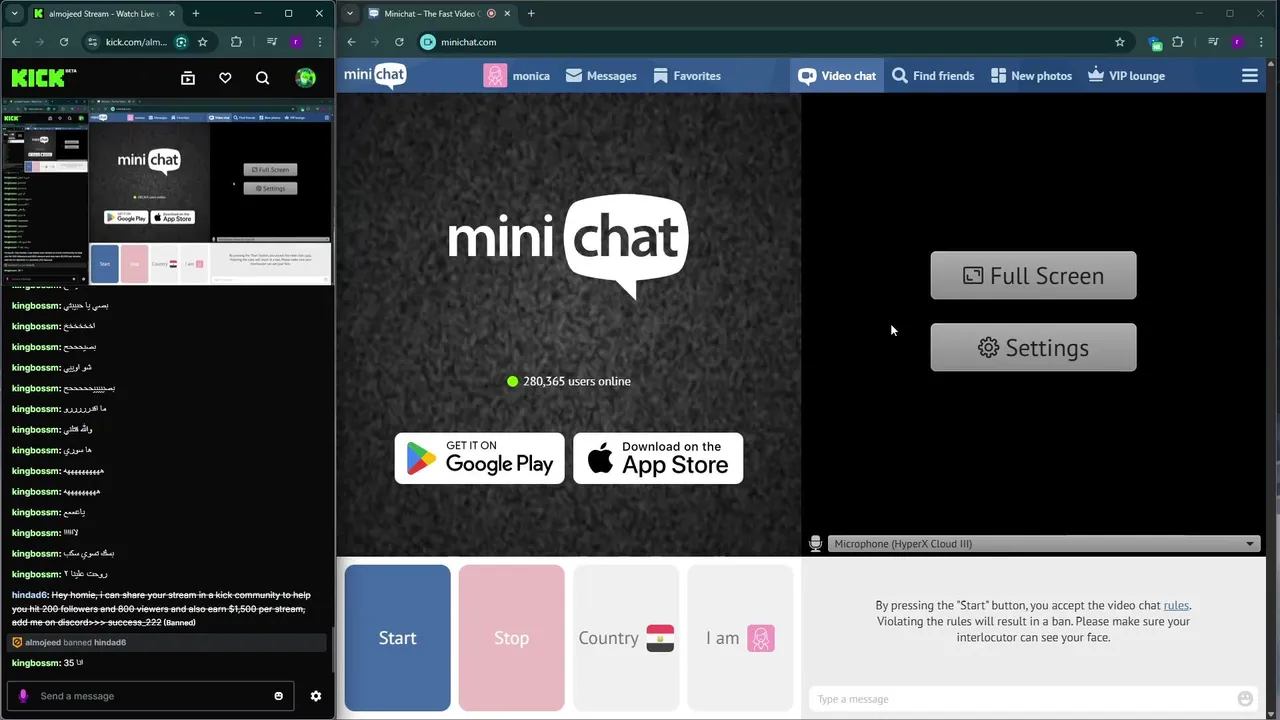Open the extensions puzzle icon in the Minichat window
This screenshot has height=720, width=1280.
pyautogui.click(x=1178, y=42)
